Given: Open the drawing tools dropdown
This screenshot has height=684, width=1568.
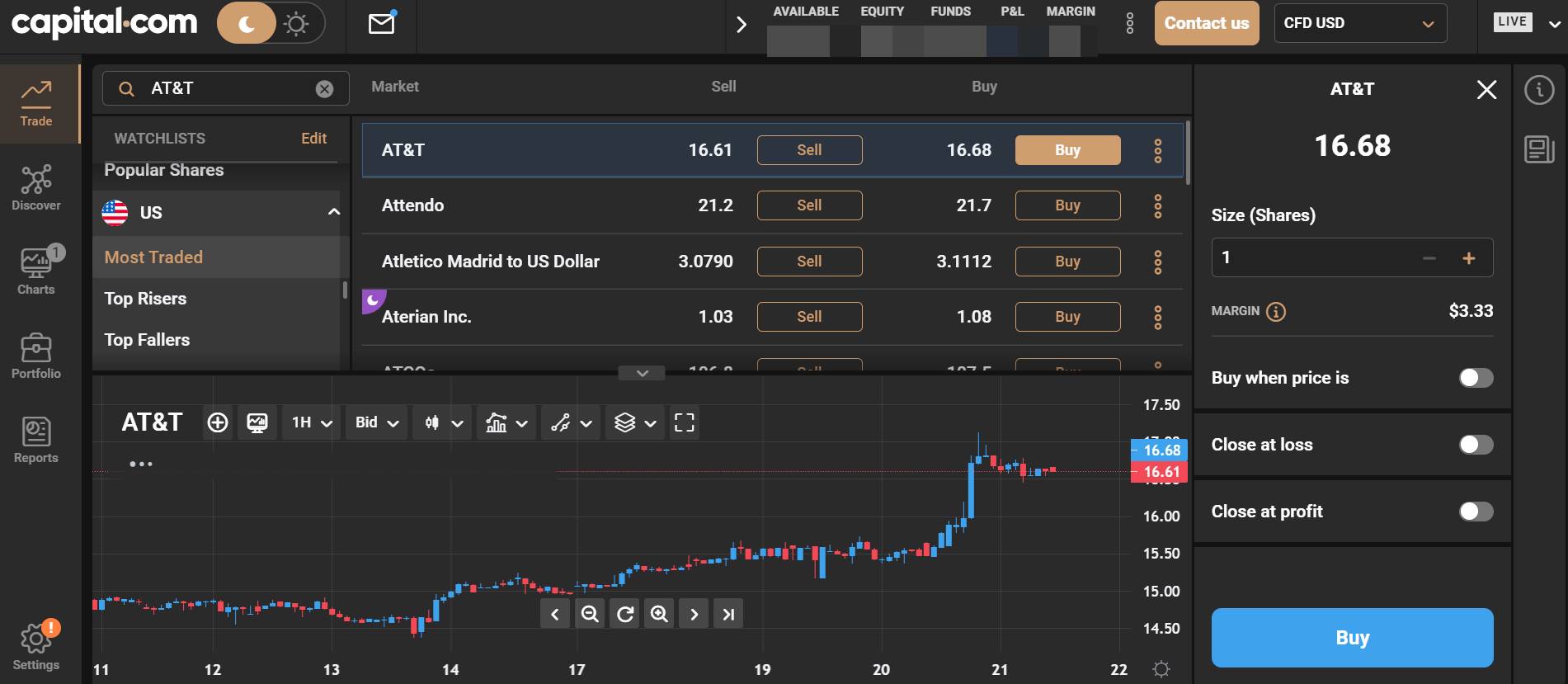Looking at the screenshot, I should click(571, 422).
